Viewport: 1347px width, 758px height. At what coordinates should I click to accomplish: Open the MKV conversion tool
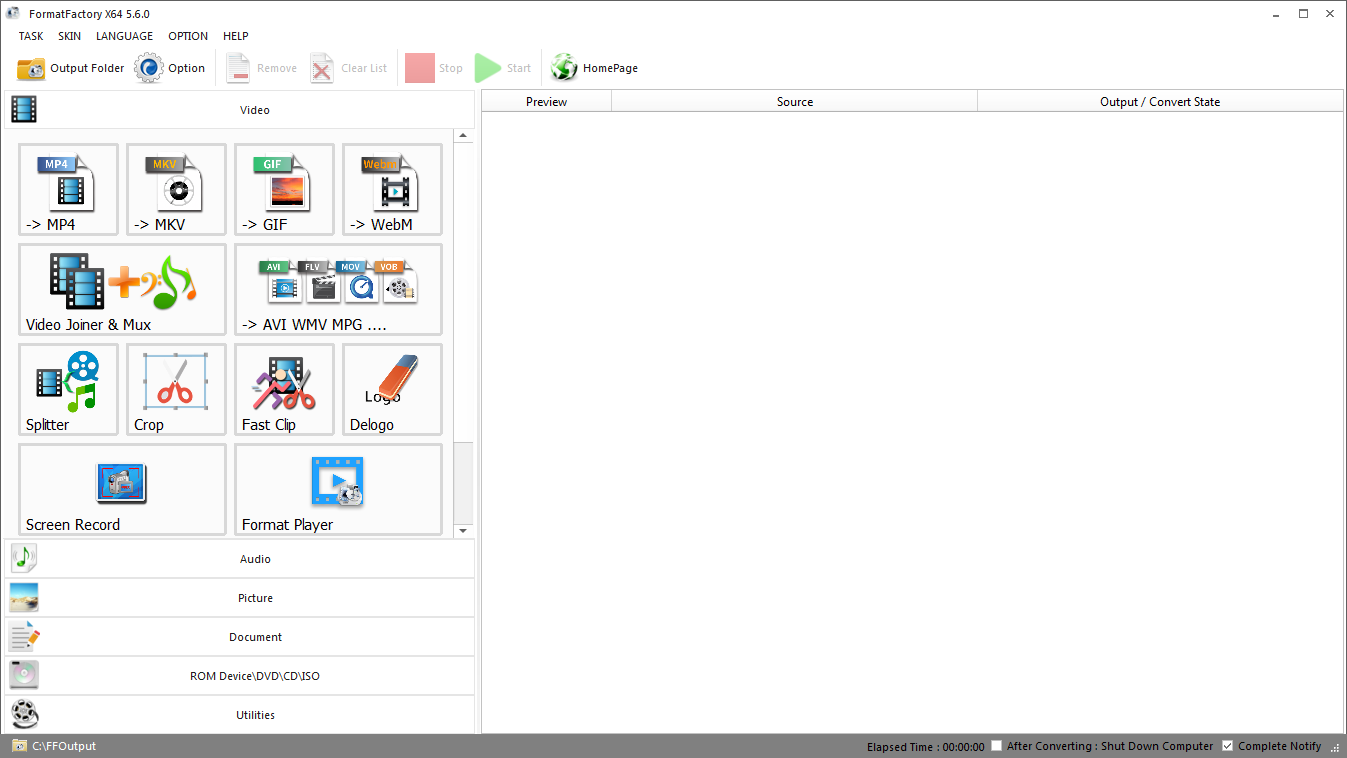point(176,190)
